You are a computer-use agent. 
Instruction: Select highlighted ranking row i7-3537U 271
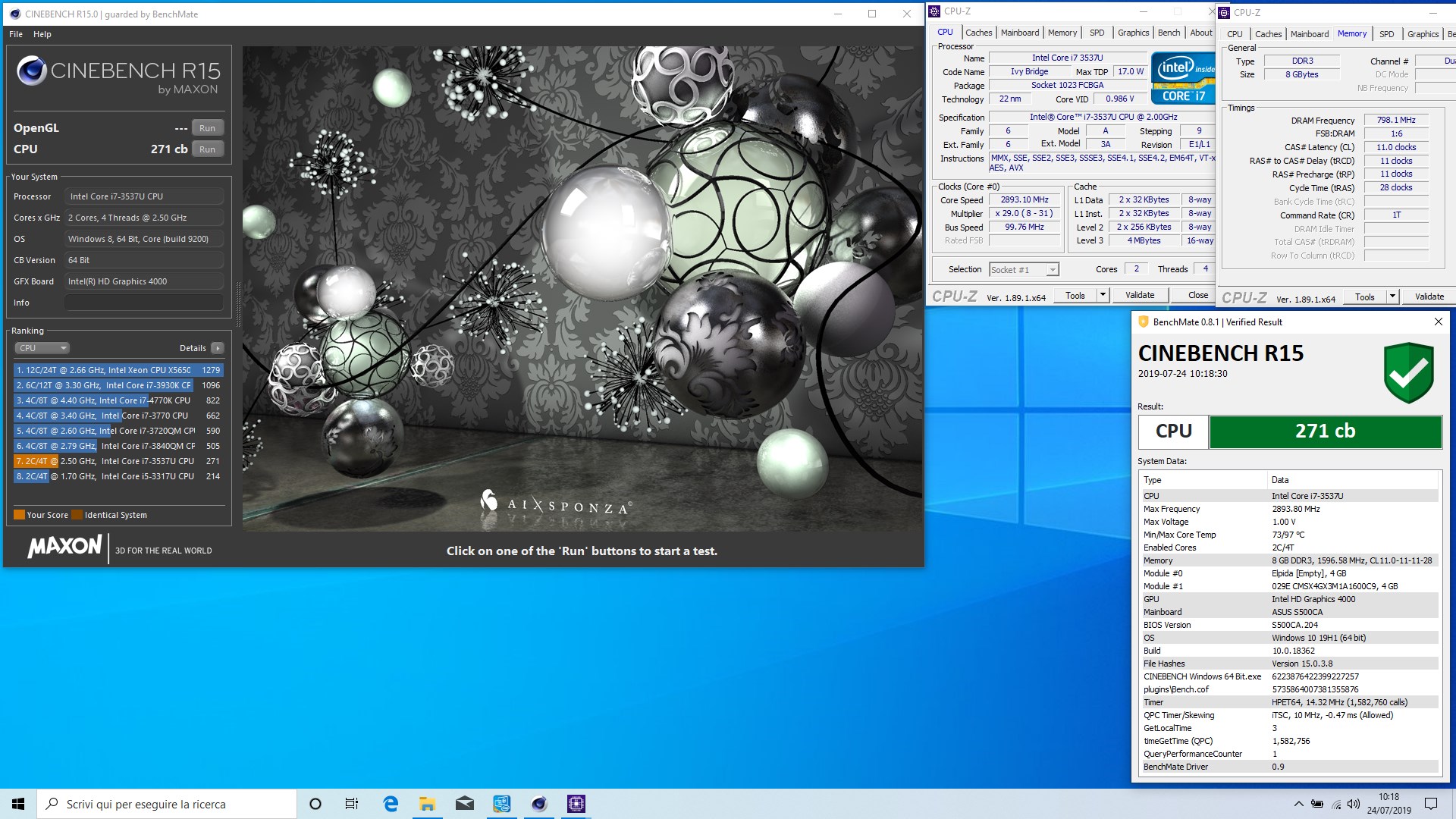click(118, 461)
